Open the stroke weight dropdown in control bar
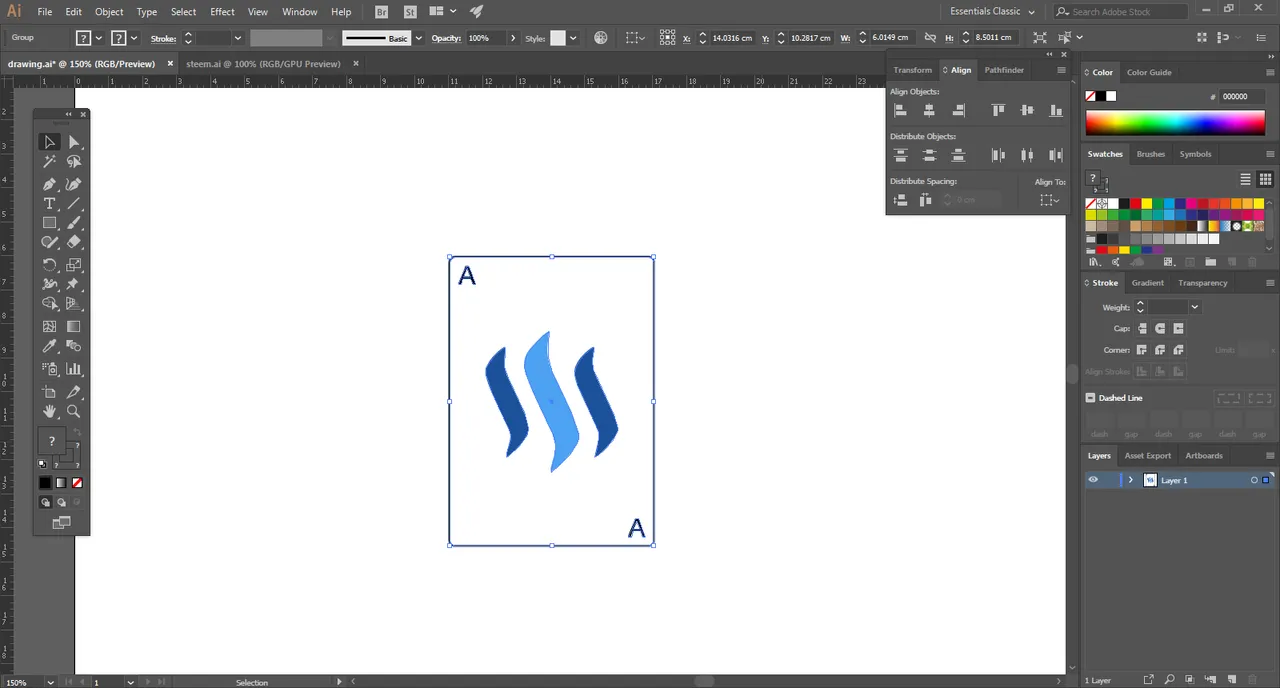Screen dimensions: 1280x688 point(238,38)
